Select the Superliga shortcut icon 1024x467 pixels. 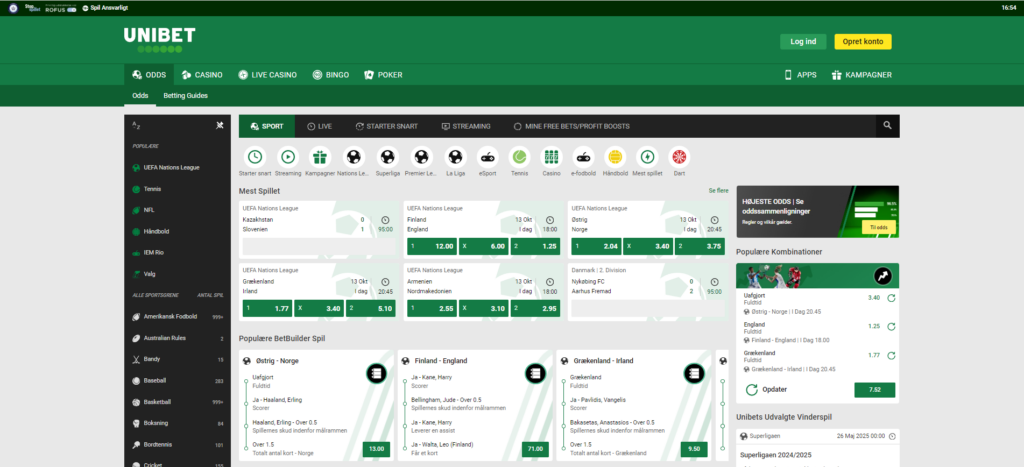387,157
